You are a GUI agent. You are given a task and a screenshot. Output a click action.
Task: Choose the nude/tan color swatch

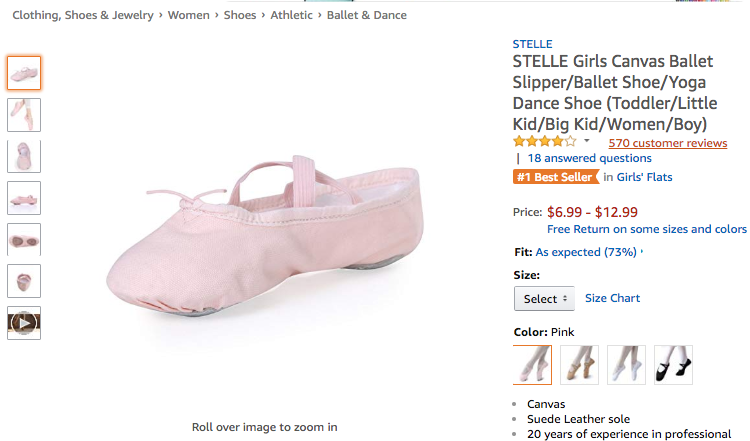tap(579, 365)
